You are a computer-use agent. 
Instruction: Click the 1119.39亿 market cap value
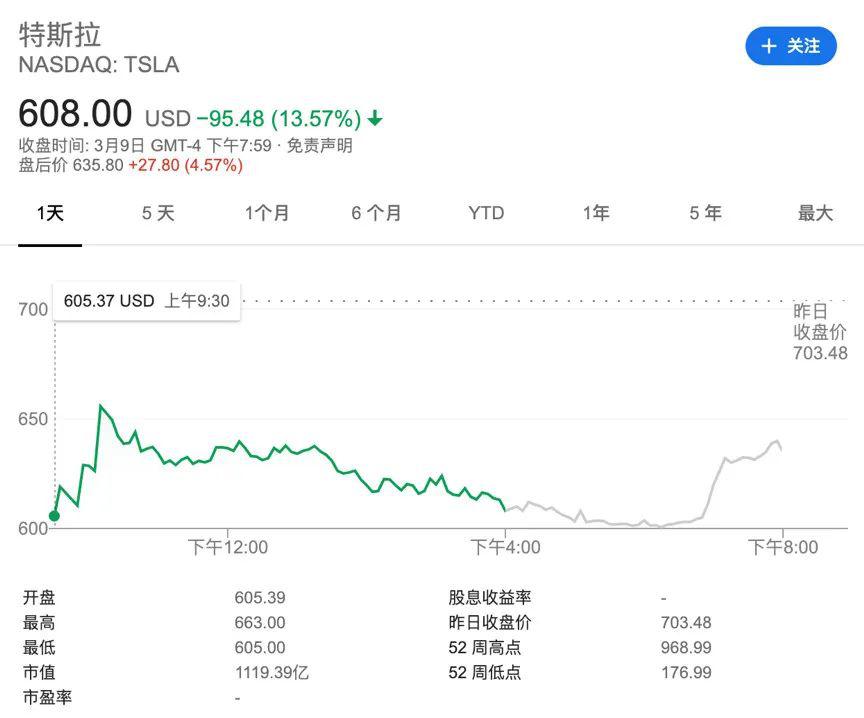272,672
